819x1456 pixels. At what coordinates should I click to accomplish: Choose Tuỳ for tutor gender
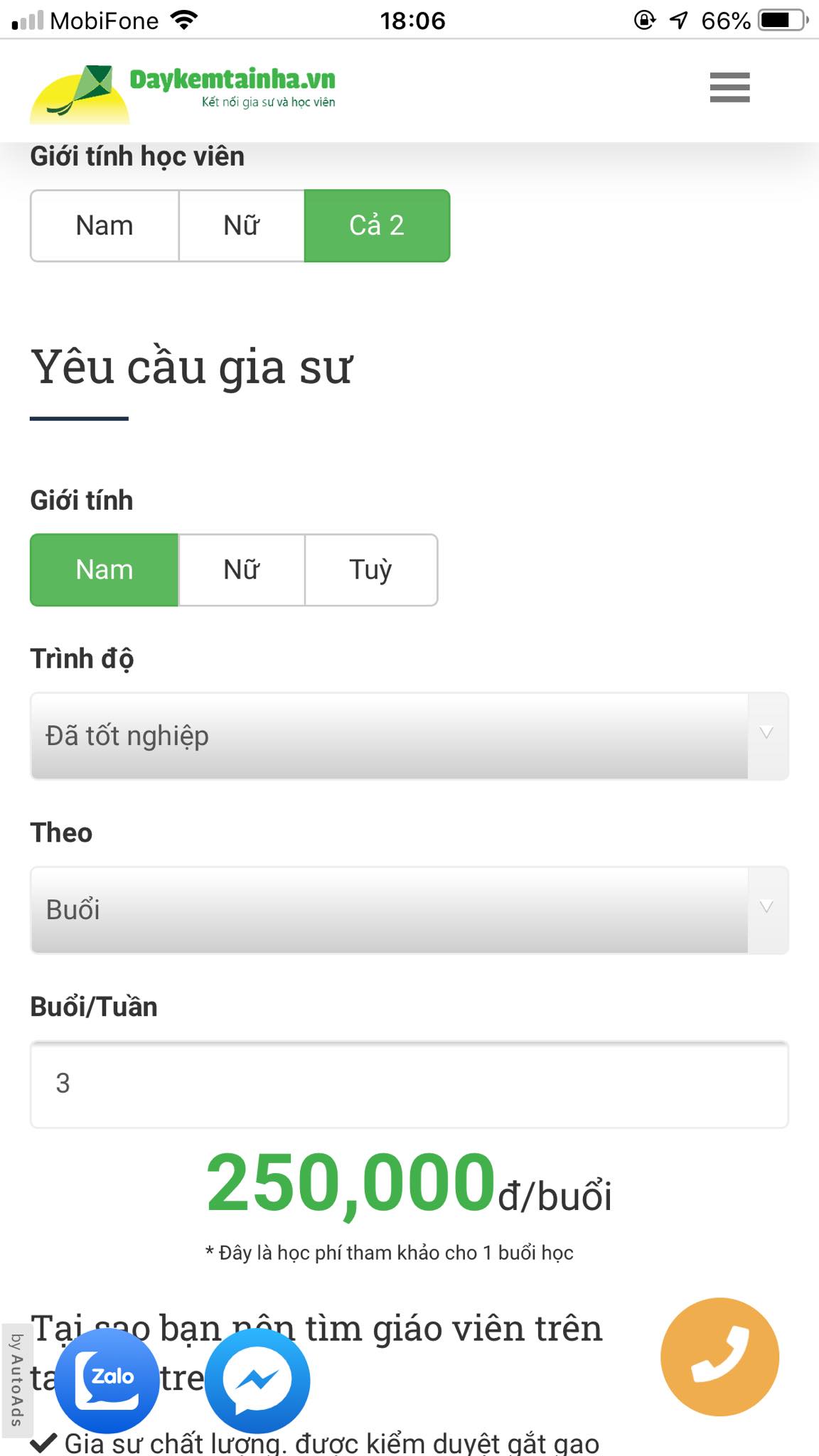point(370,569)
